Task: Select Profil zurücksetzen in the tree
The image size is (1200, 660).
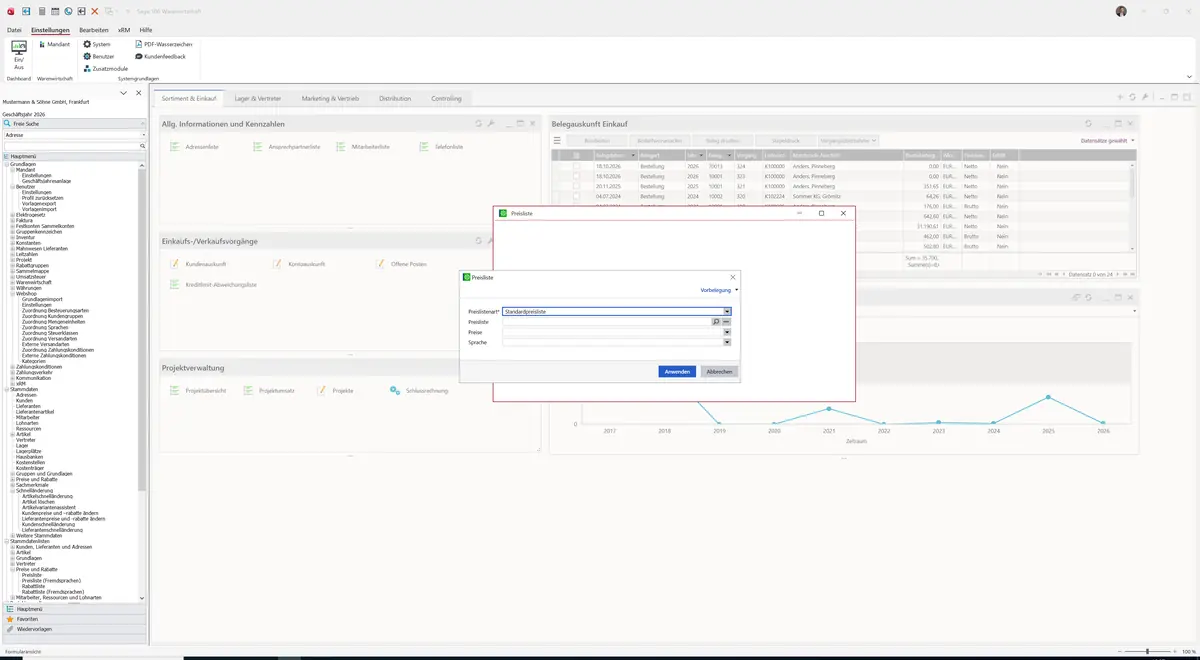Action: (x=42, y=197)
